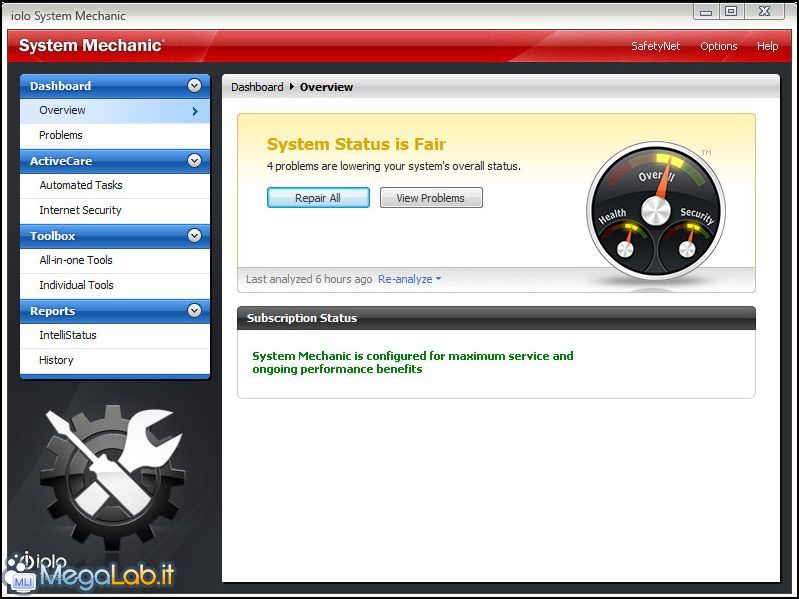Open Help from the header

click(767, 46)
